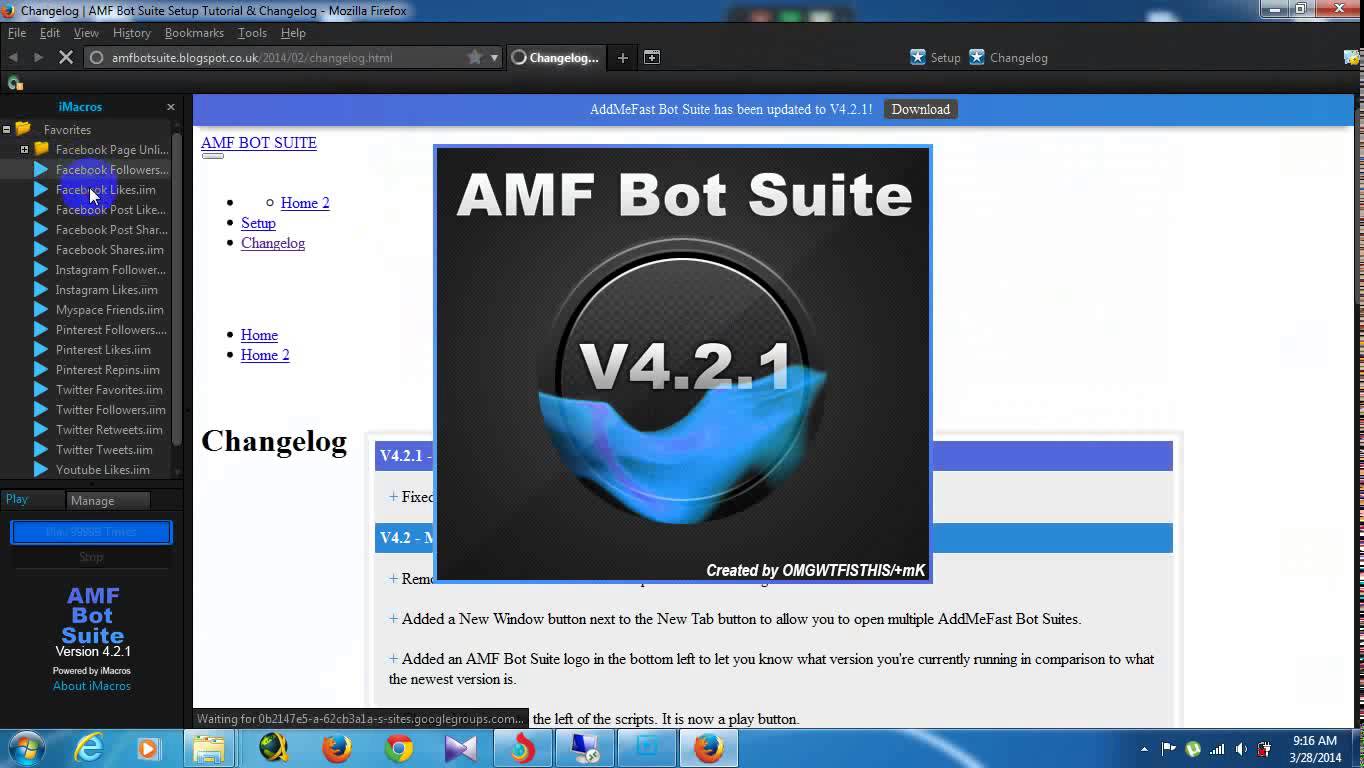Click the Stop button in iMacros
Image resolution: width=1364 pixels, height=768 pixels.
tap(91, 557)
